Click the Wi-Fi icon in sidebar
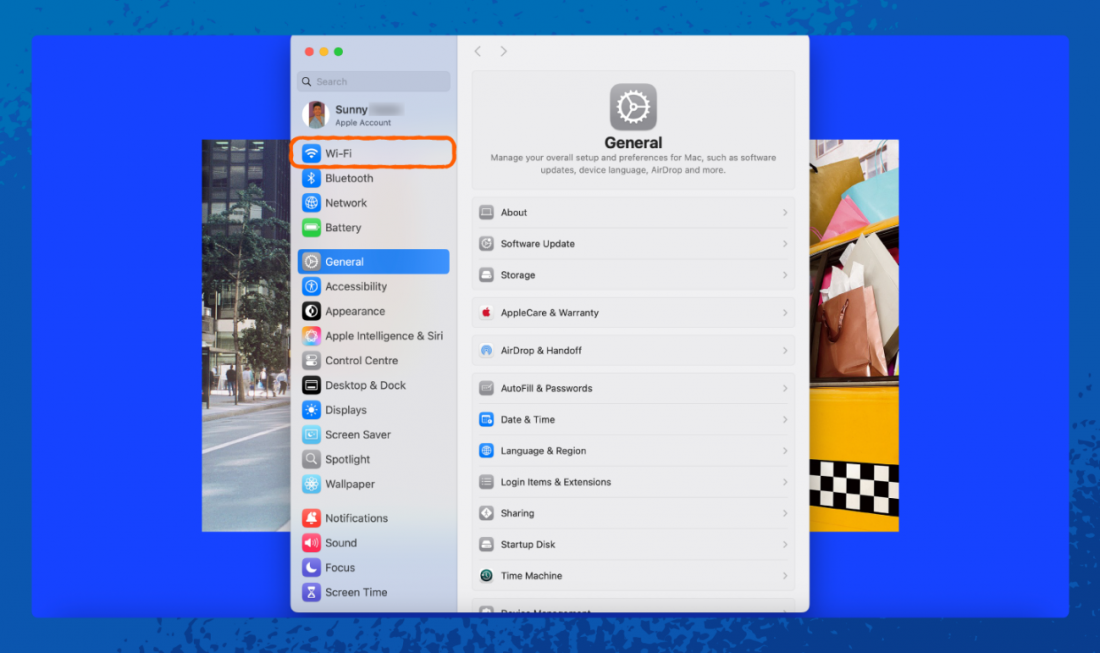 pyautogui.click(x=311, y=153)
